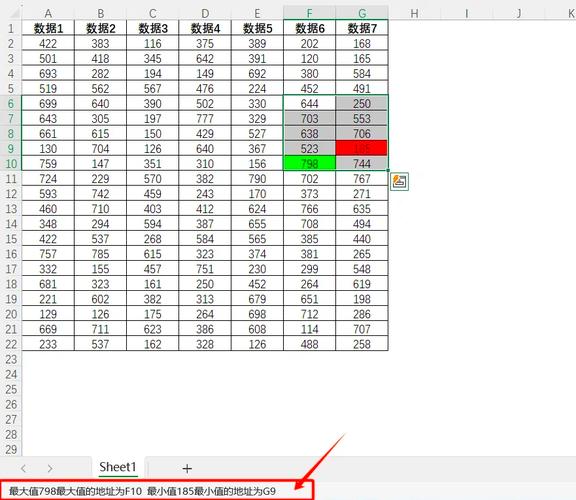Go to previous sheet using left arrow
Viewport: 576px width, 500px height.
(x=24, y=468)
